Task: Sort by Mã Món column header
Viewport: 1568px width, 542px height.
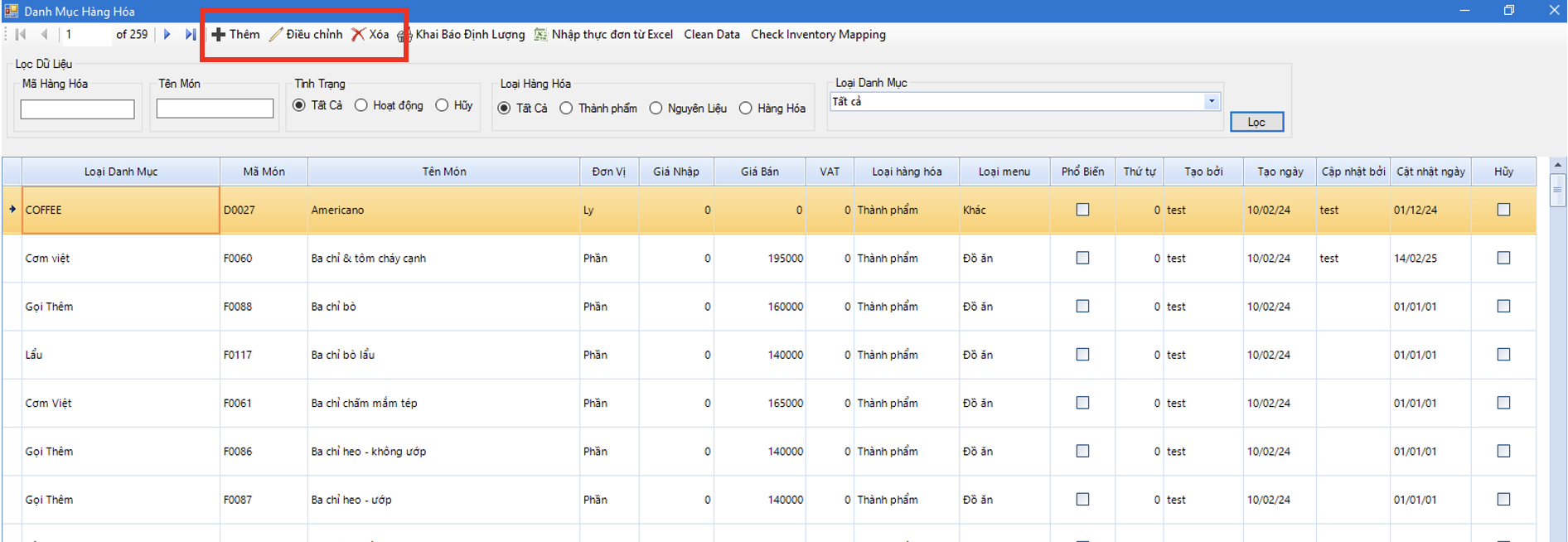Action: point(264,172)
